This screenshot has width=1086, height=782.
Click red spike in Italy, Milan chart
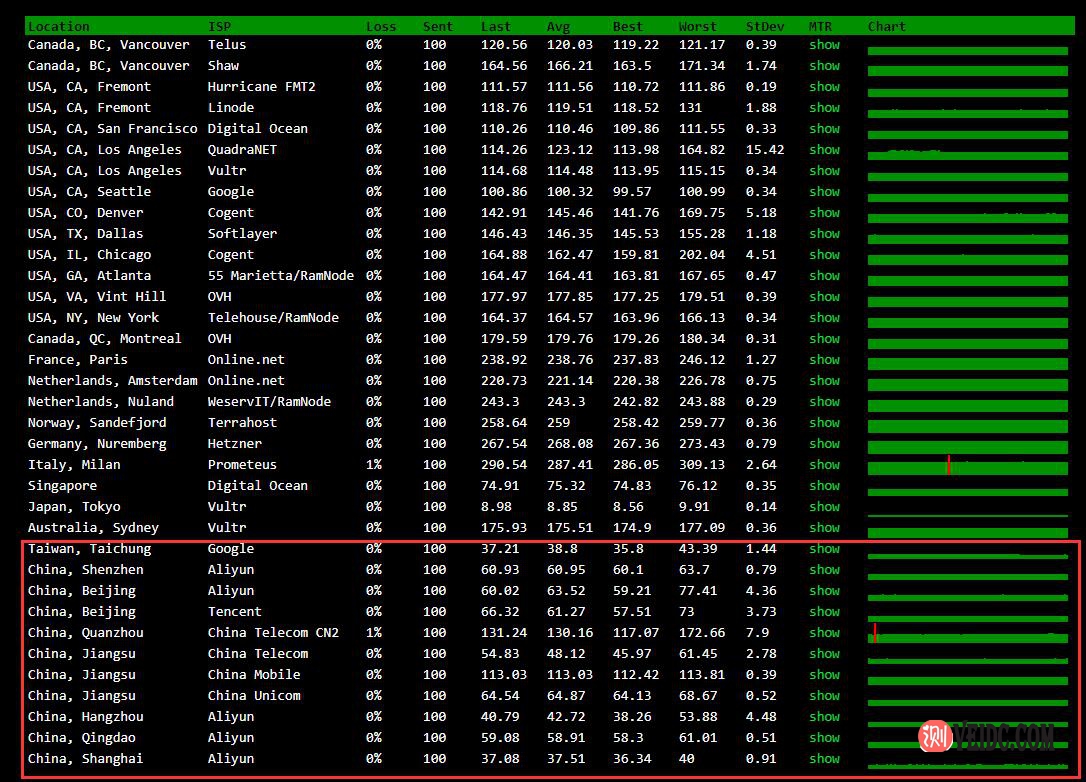click(948, 465)
